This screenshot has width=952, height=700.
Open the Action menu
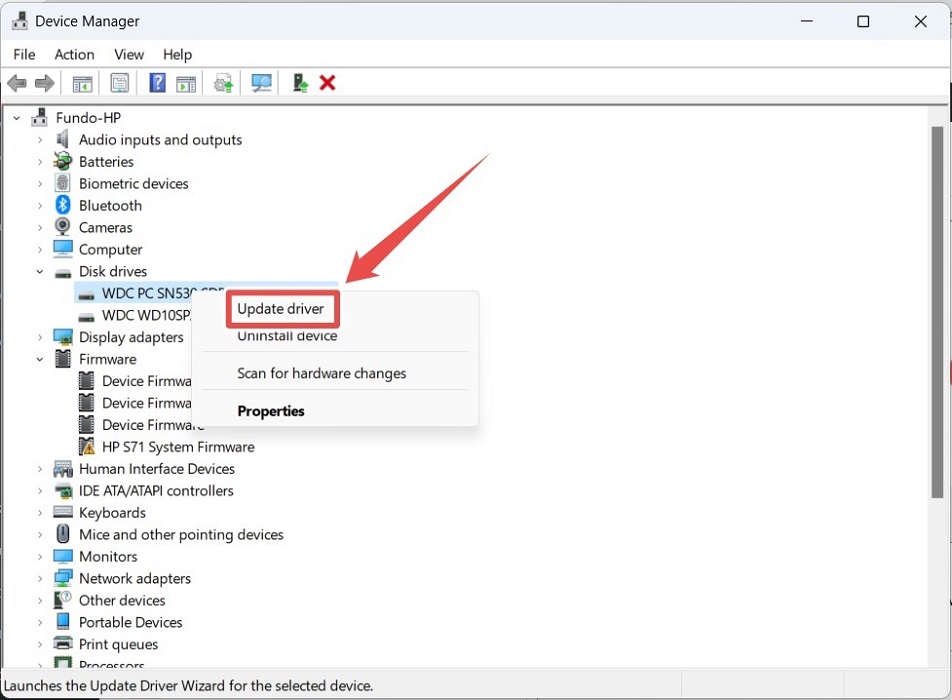click(x=74, y=54)
